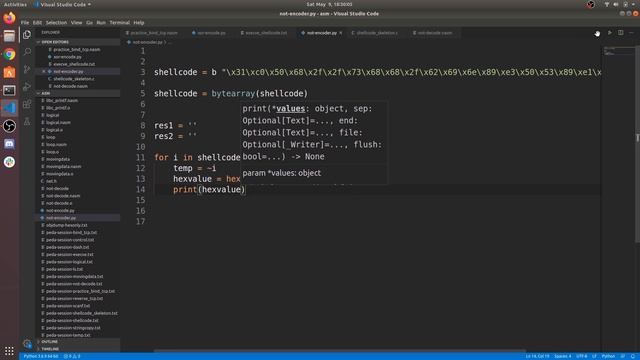Screen dimensions: 640x360
Task: Close not-encoder.py in Open Editors list
Action: coord(44,71)
